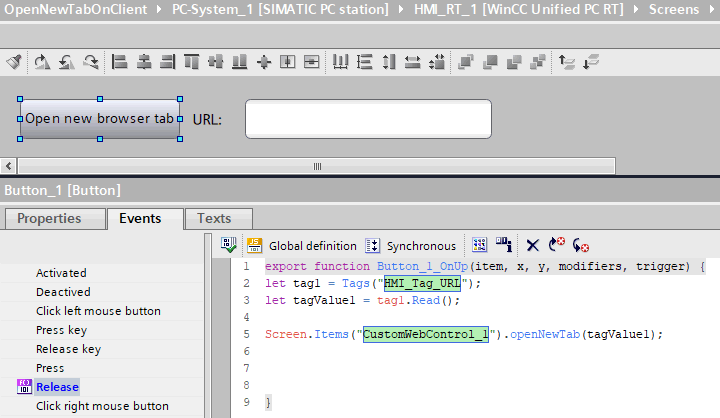Click the last arrow icon with red mark
Viewport: 720px width, 418px height.
point(581,245)
